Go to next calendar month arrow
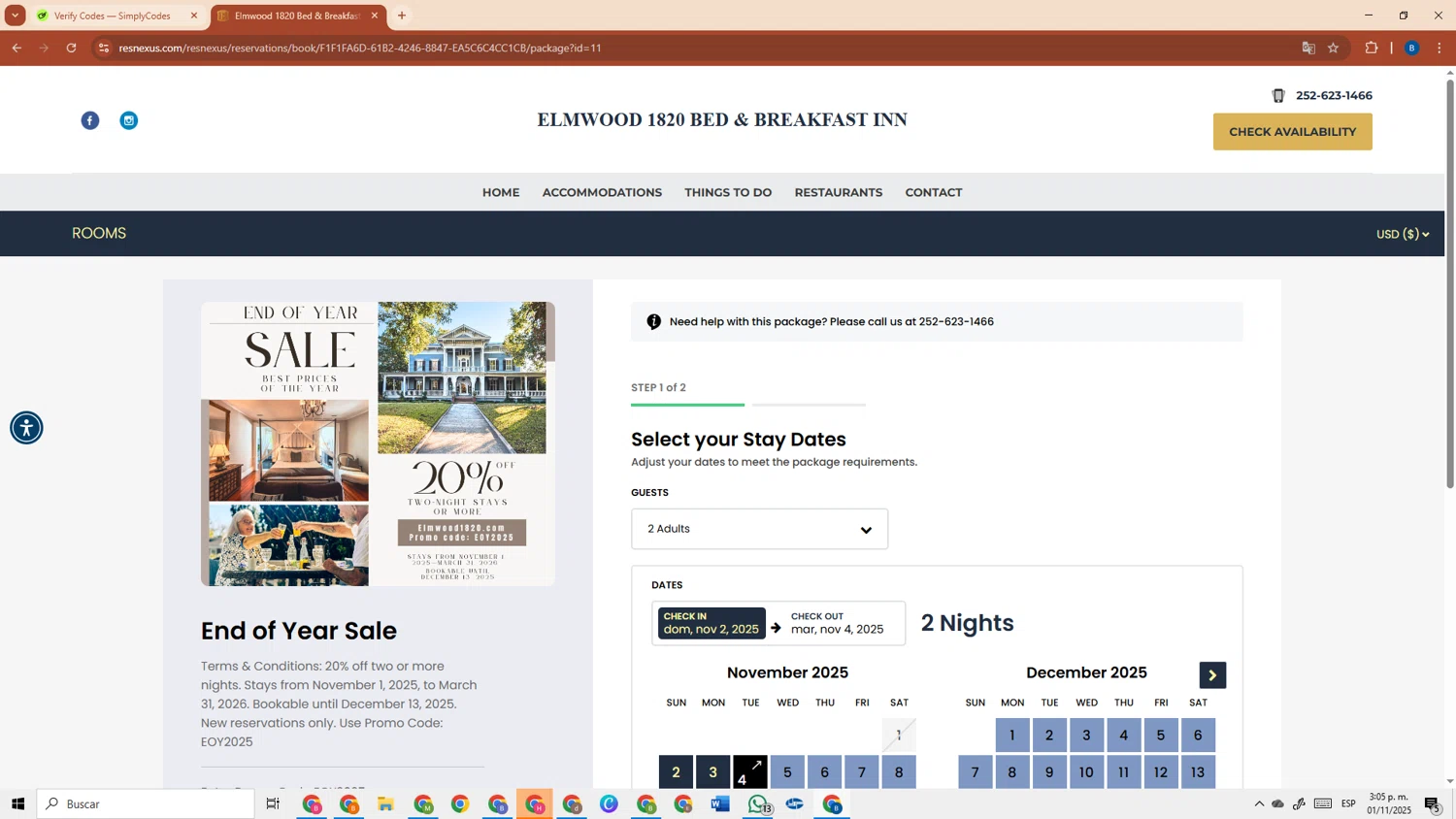 1212,675
